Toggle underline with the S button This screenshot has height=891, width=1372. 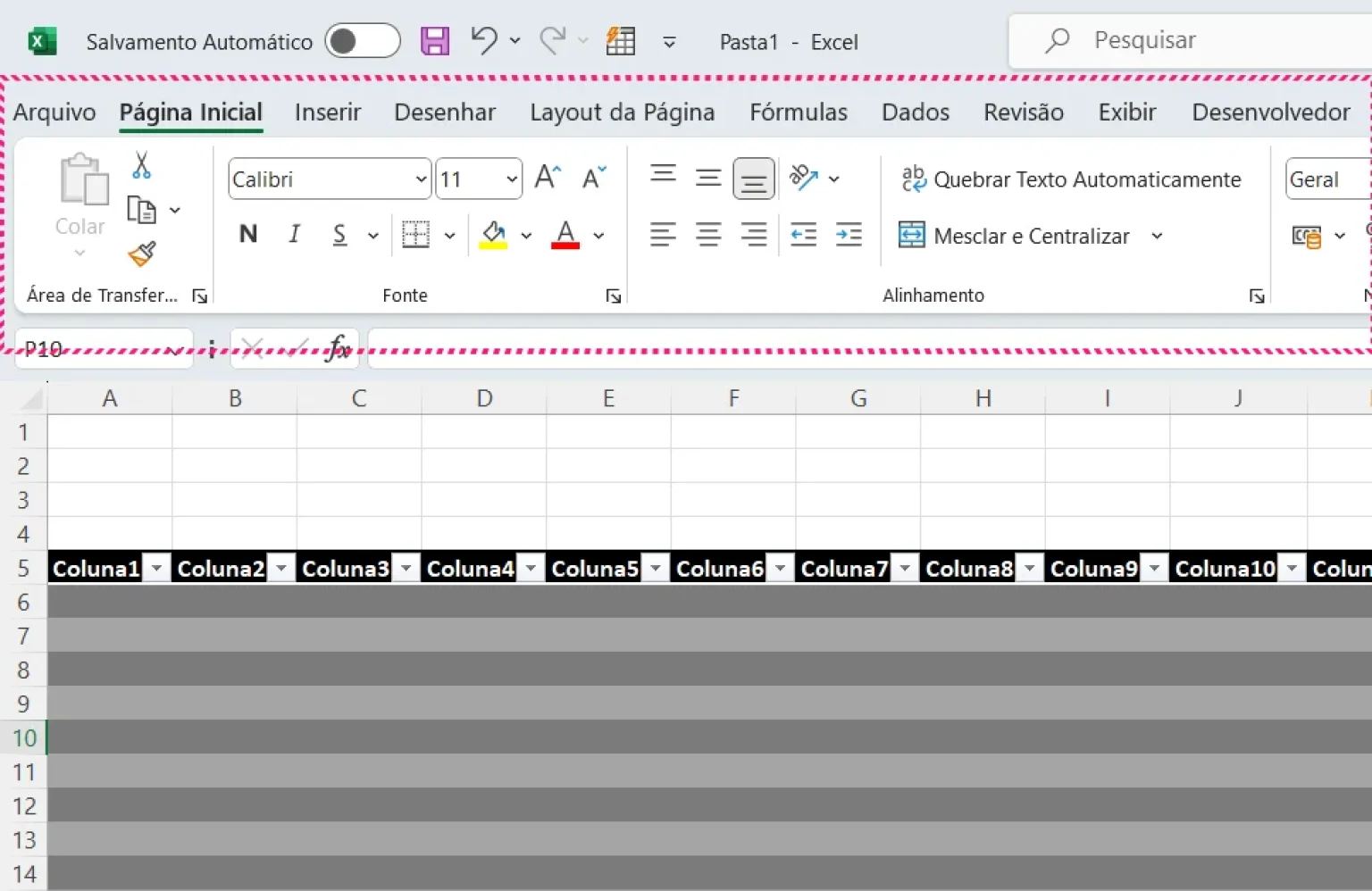coord(339,234)
